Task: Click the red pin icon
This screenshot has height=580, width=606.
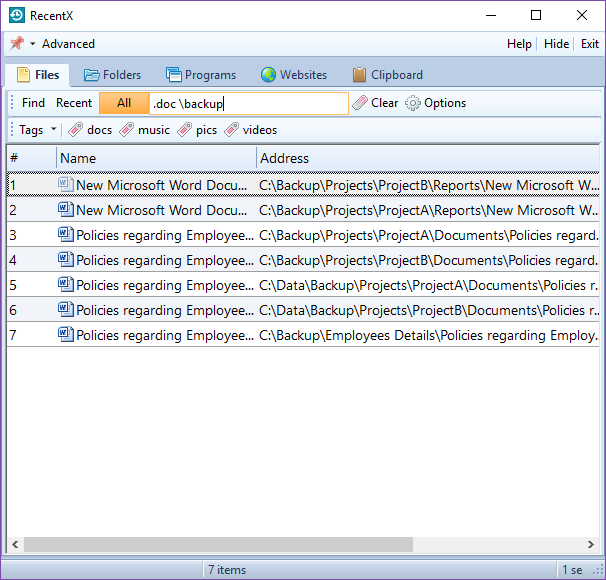Action: (x=17, y=43)
